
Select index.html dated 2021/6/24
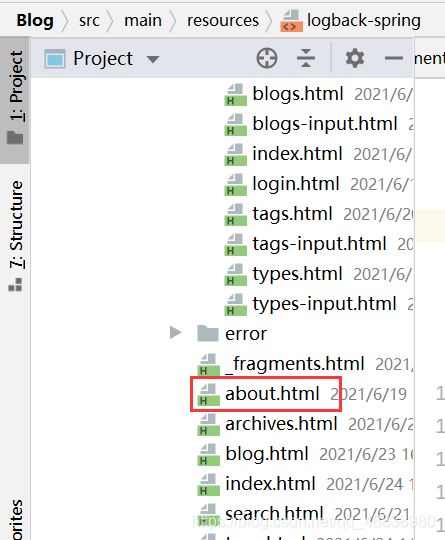coord(270,483)
